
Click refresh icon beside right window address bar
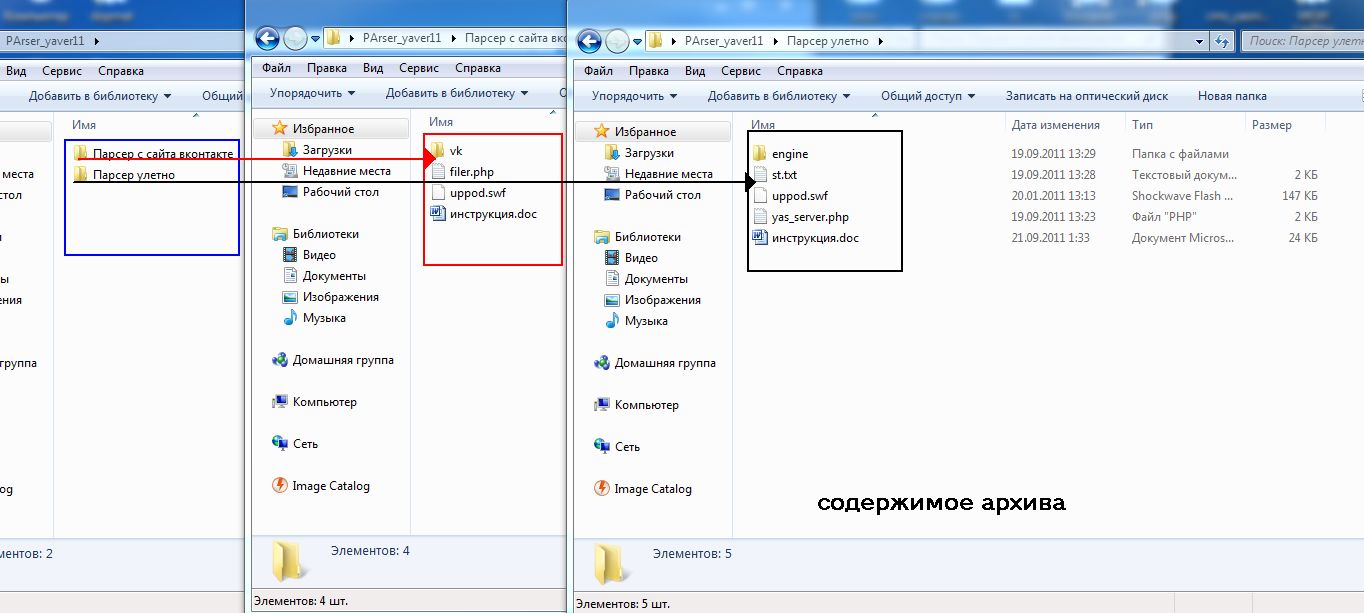1221,41
